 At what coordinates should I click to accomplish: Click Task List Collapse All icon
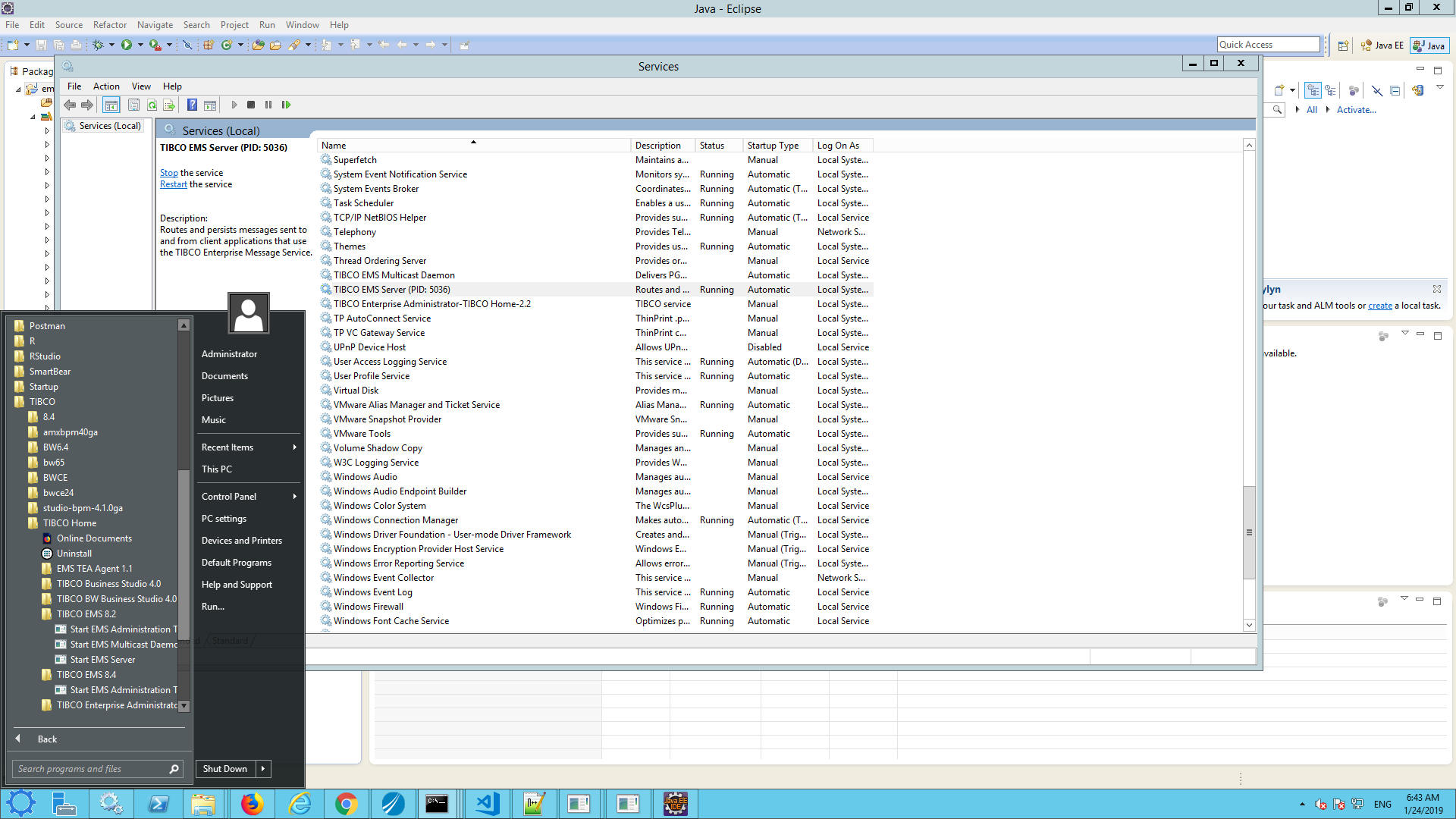click(1395, 91)
